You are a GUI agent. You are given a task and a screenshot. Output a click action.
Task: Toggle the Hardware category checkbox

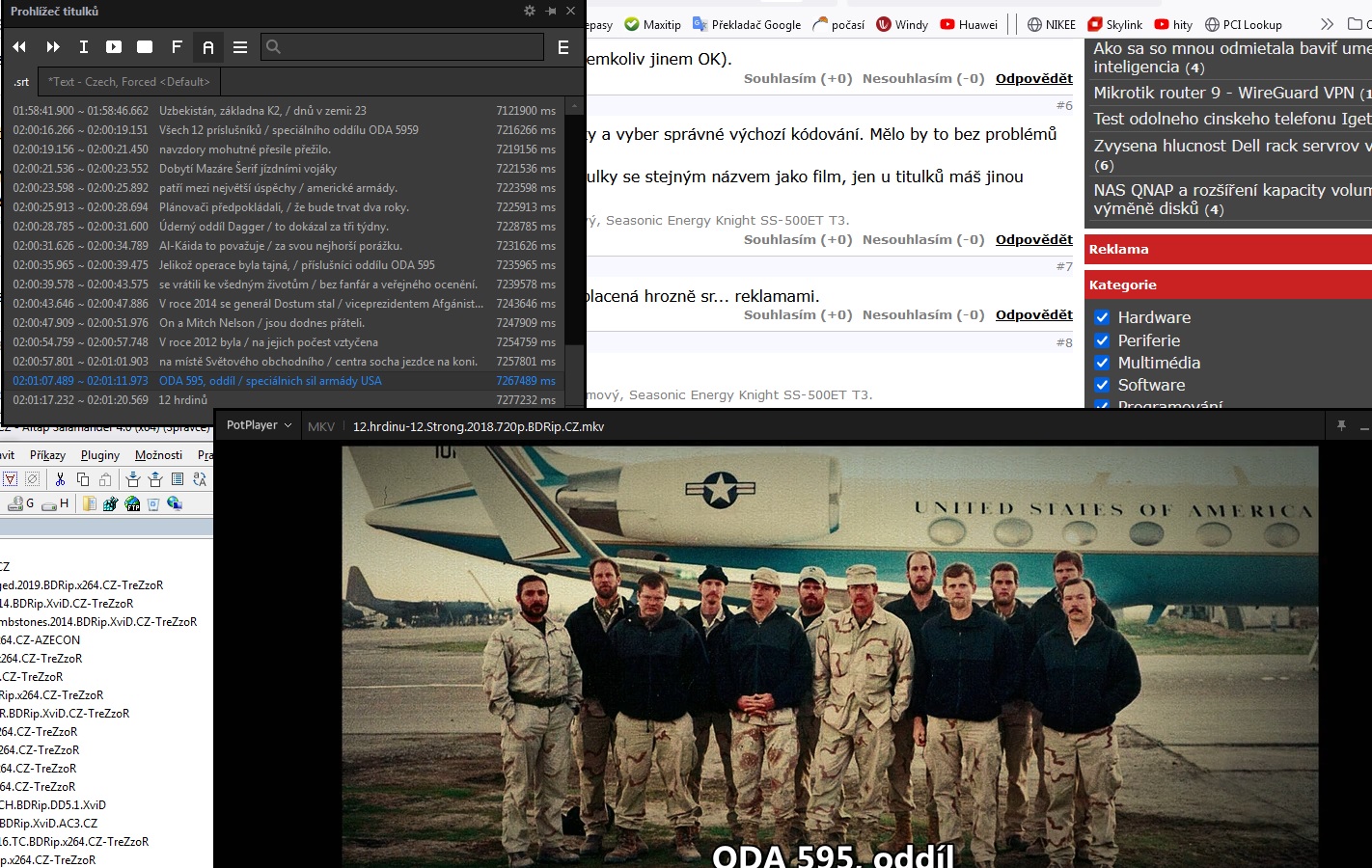point(1102,317)
